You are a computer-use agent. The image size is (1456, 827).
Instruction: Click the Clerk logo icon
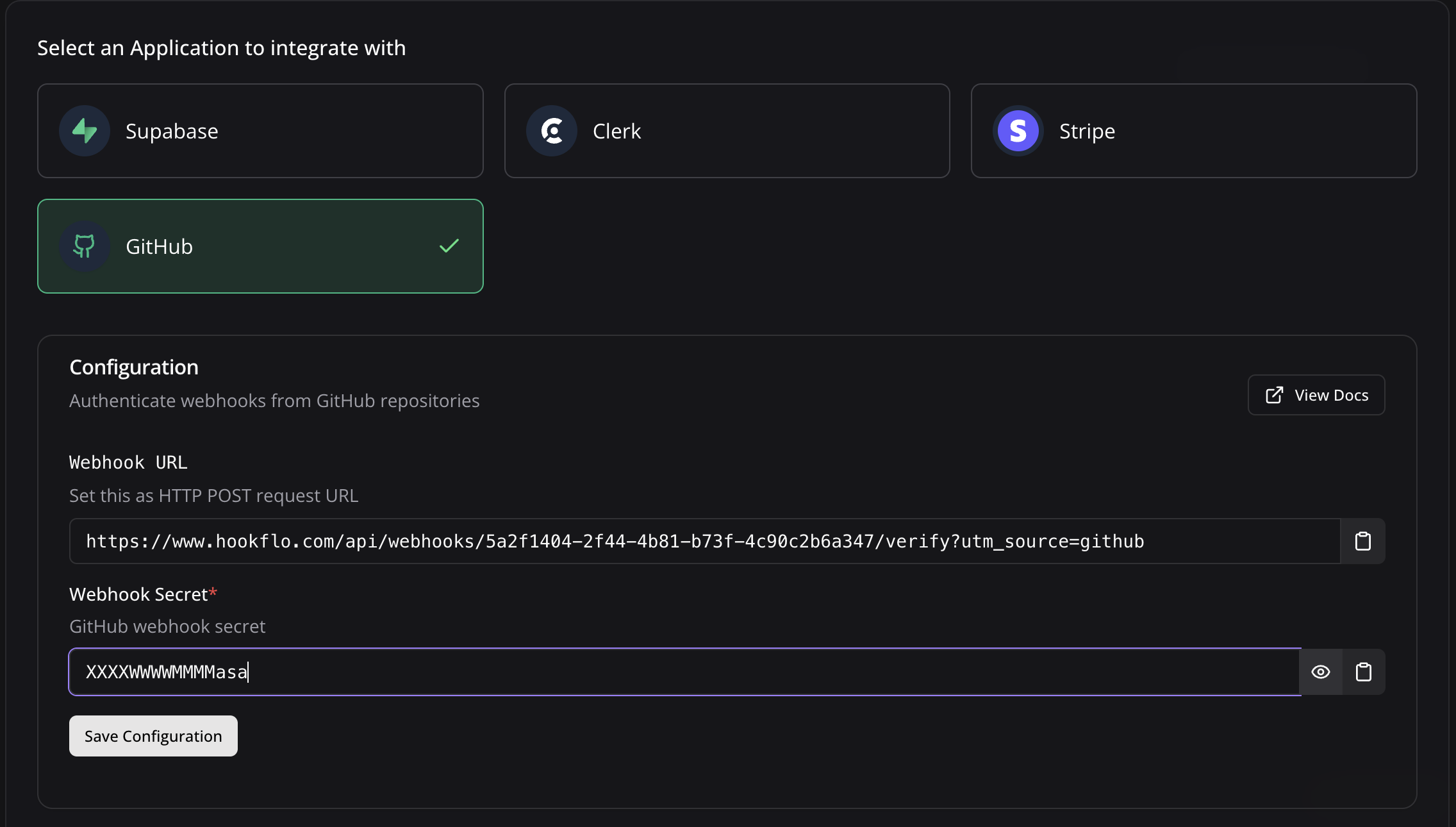(x=552, y=131)
